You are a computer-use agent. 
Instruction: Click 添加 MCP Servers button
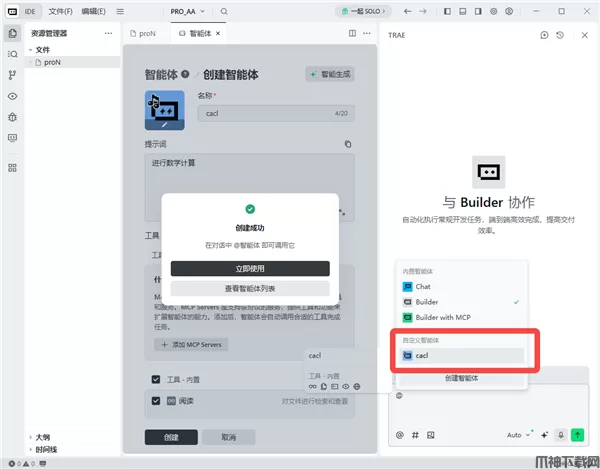coord(191,344)
